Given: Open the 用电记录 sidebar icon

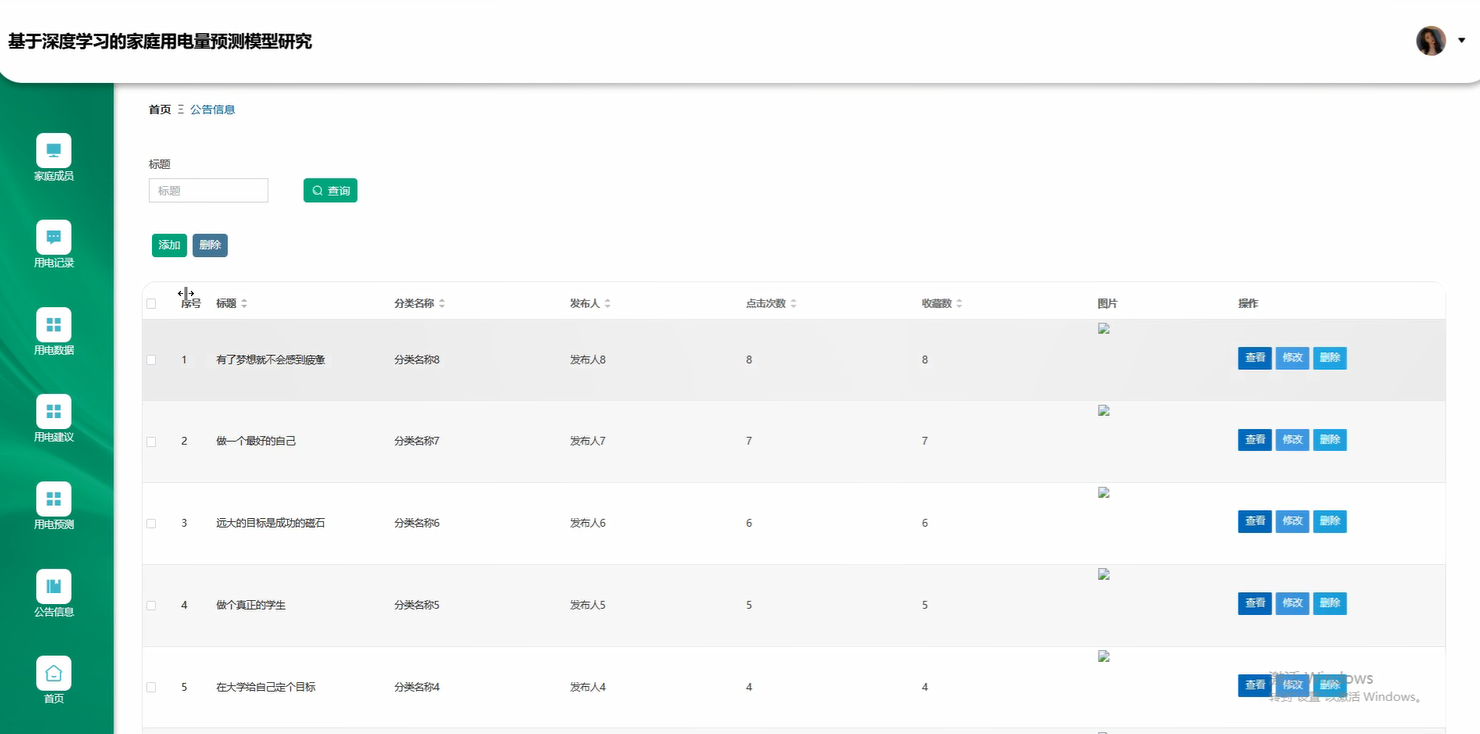Looking at the screenshot, I should click(x=54, y=238).
